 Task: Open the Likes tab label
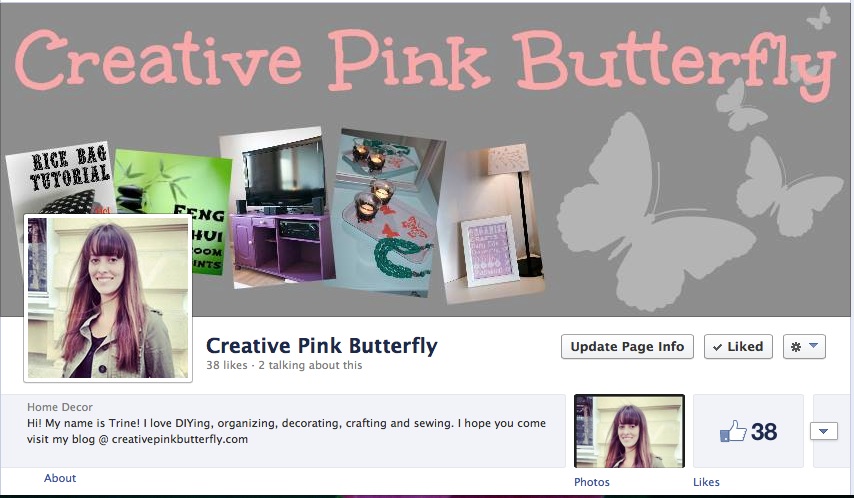(x=706, y=482)
